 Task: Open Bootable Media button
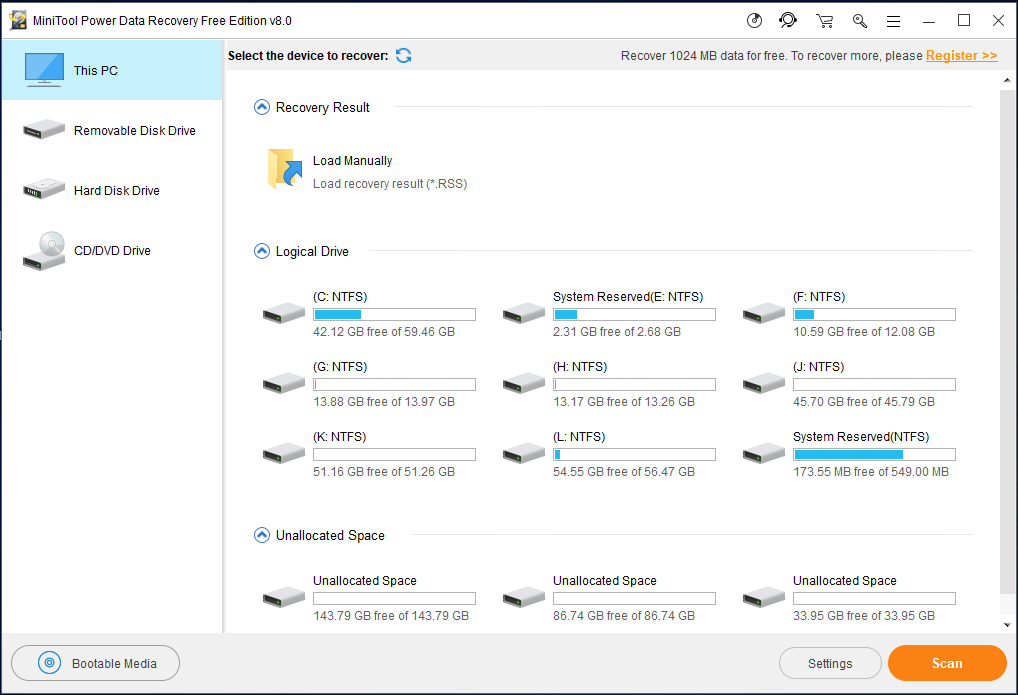click(x=95, y=663)
